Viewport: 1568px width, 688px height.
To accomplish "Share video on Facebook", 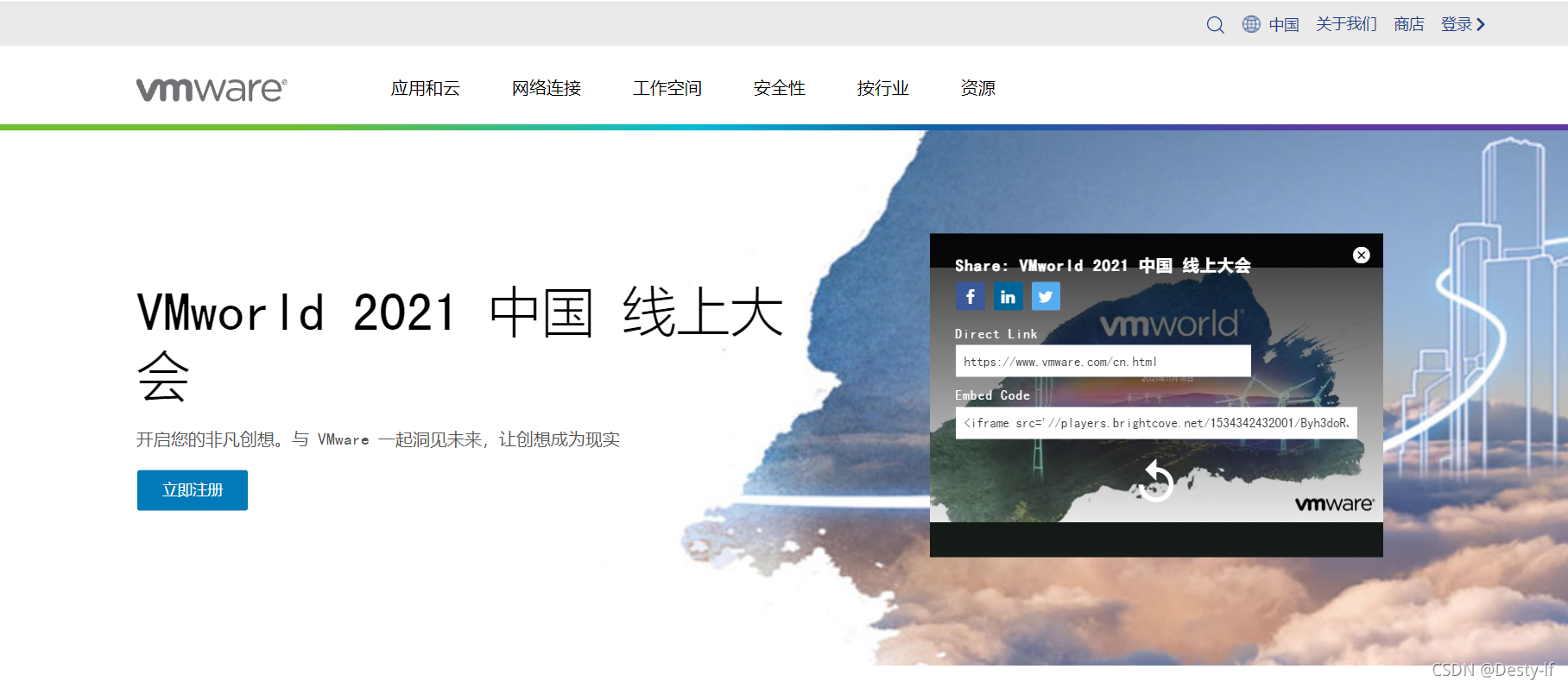I will [971, 297].
